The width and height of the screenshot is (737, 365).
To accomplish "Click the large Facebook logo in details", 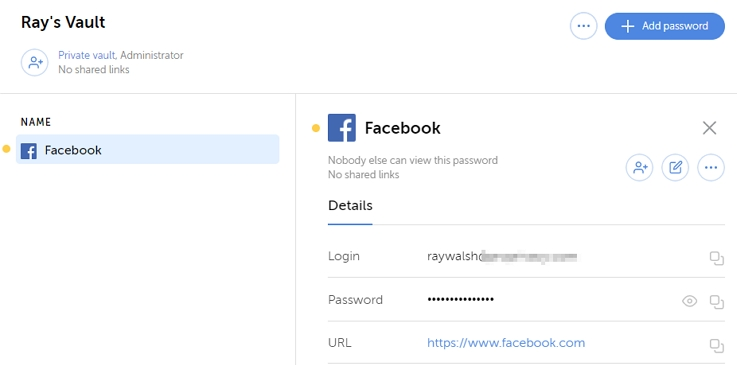I will (342, 128).
